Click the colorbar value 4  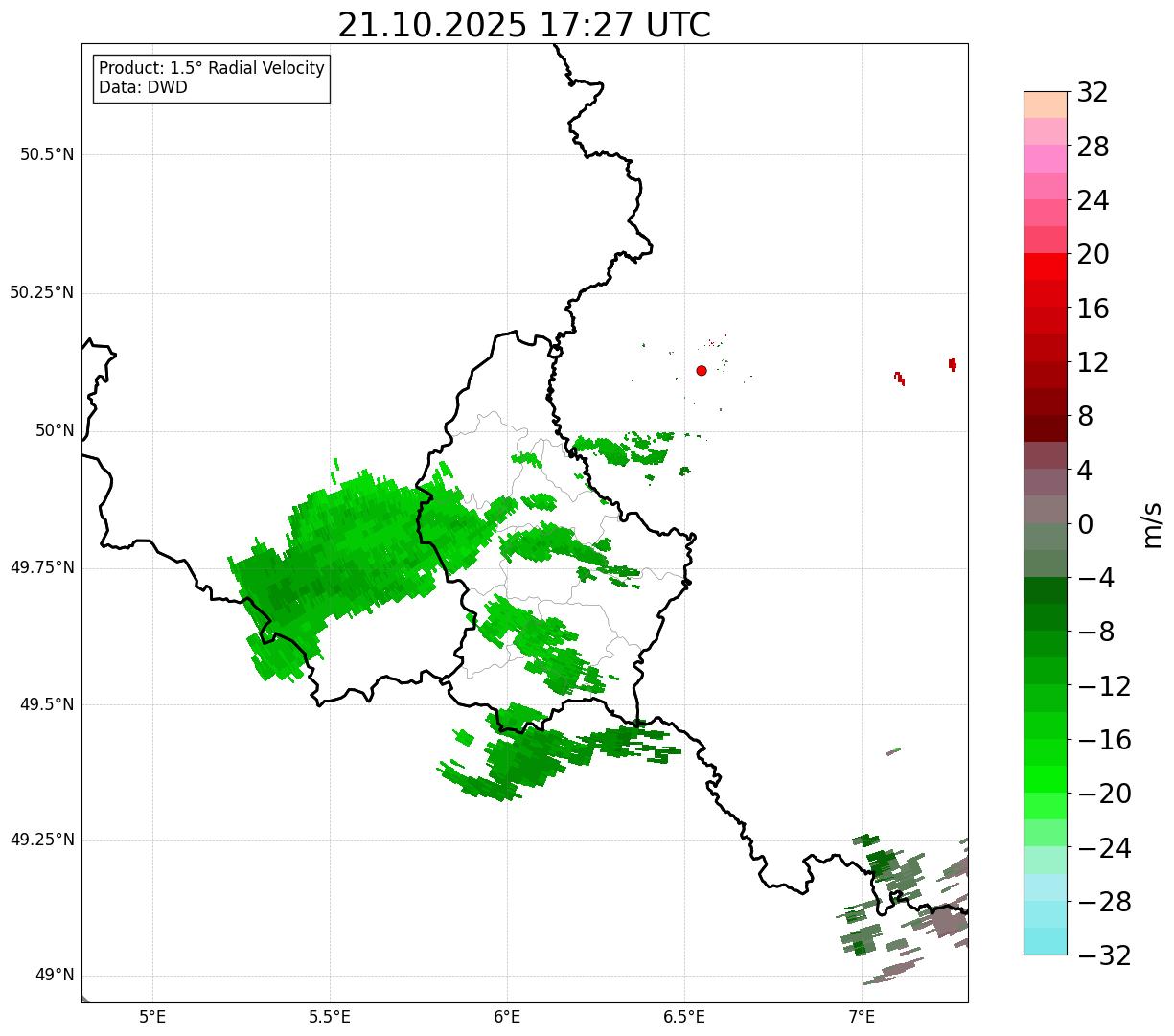click(1085, 471)
